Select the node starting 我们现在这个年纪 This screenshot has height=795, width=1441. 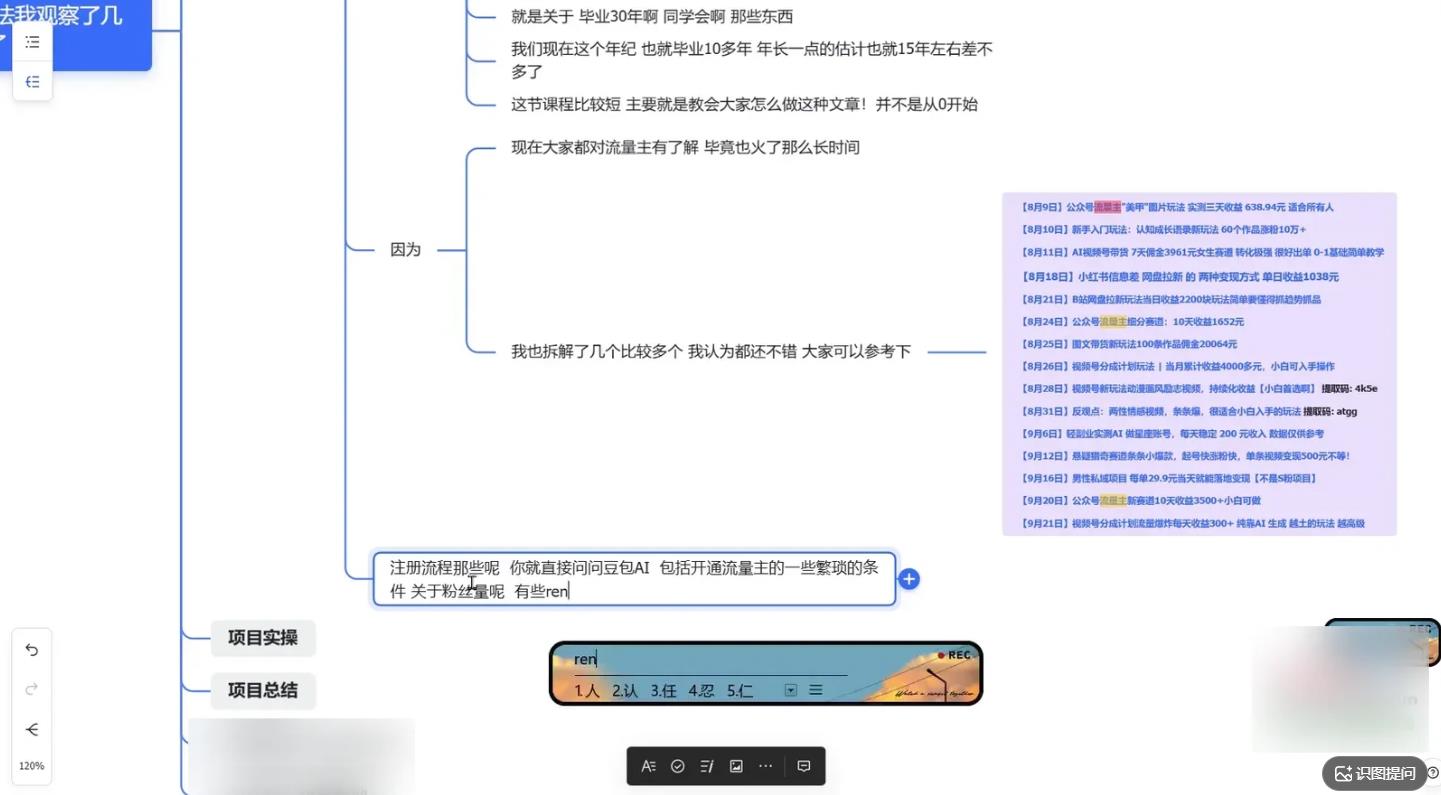(752, 60)
